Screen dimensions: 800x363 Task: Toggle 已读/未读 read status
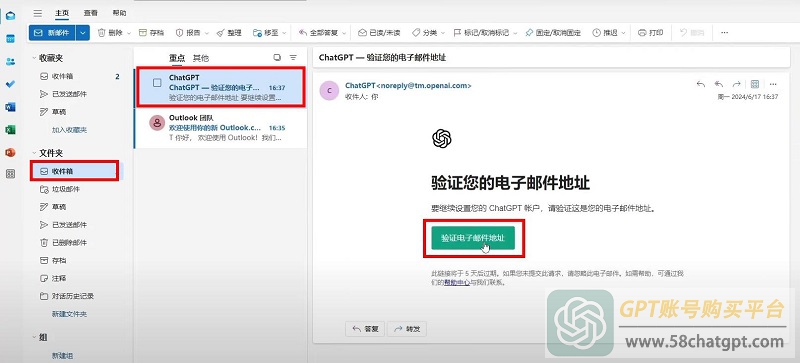pyautogui.click(x=379, y=33)
